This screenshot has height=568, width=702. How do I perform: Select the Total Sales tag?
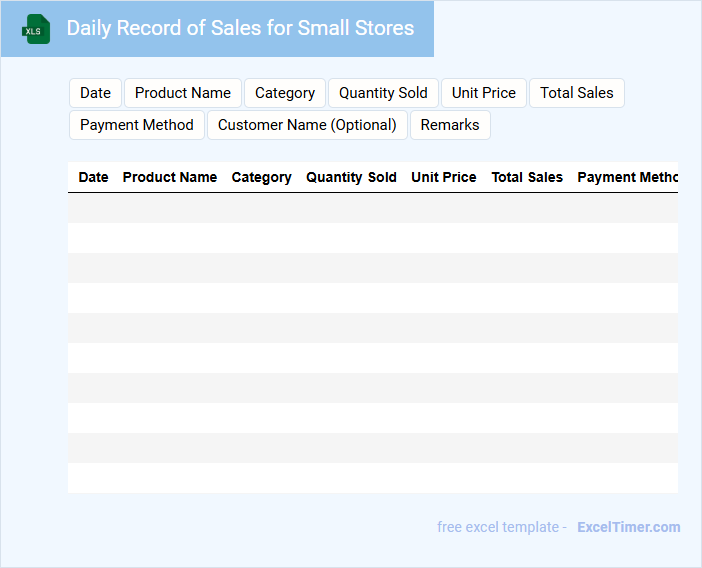click(577, 93)
